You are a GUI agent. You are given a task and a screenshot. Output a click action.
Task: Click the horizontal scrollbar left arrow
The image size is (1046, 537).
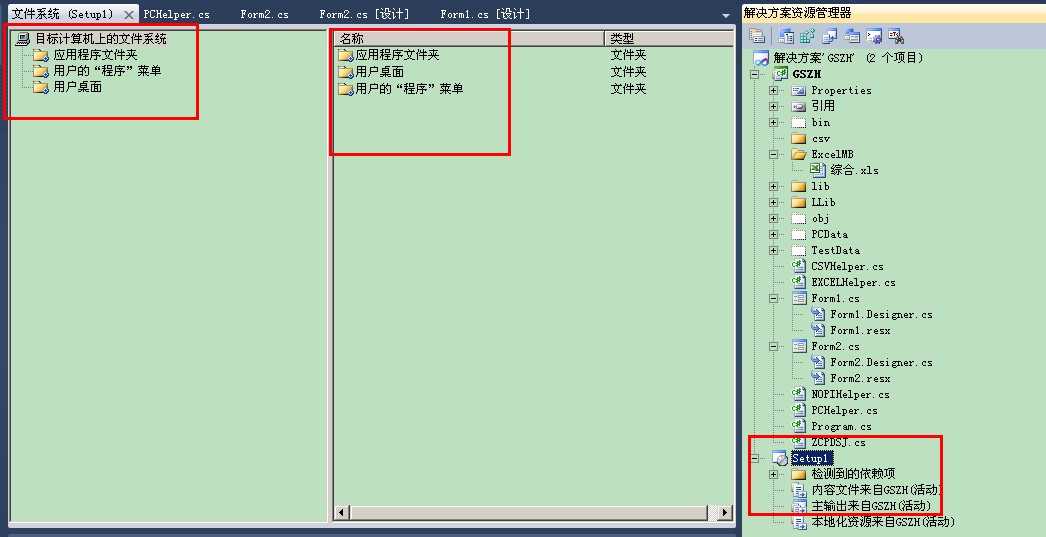tap(341, 512)
